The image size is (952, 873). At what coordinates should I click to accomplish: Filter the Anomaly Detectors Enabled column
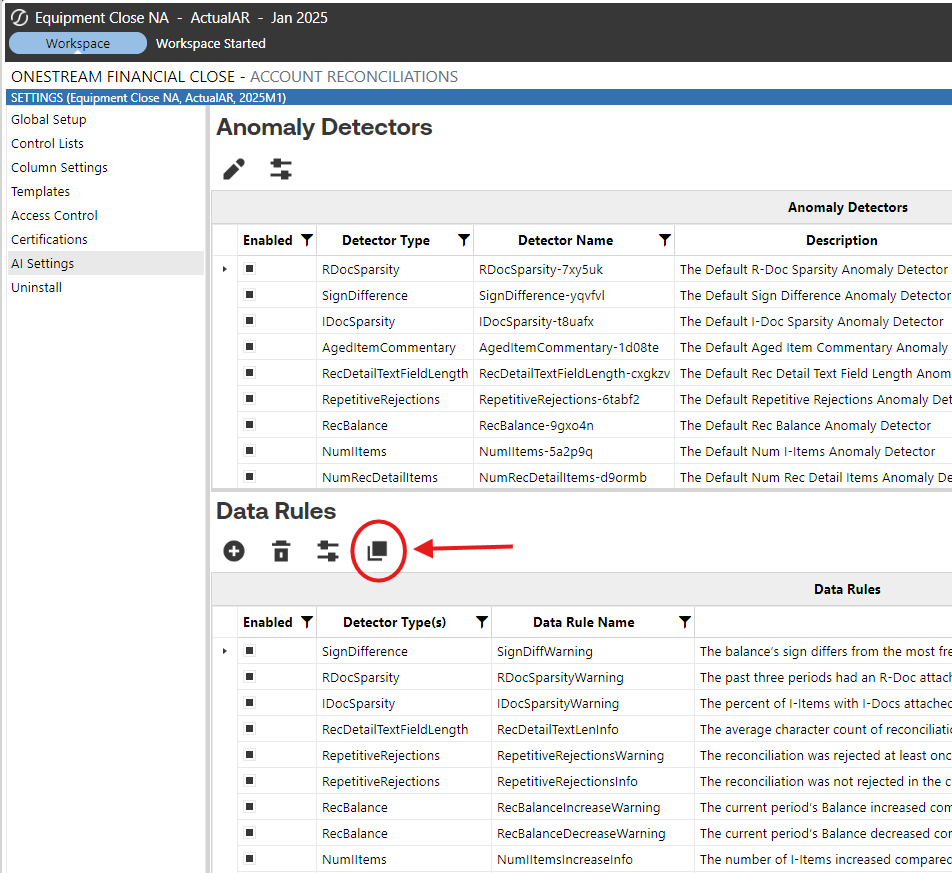(307, 240)
